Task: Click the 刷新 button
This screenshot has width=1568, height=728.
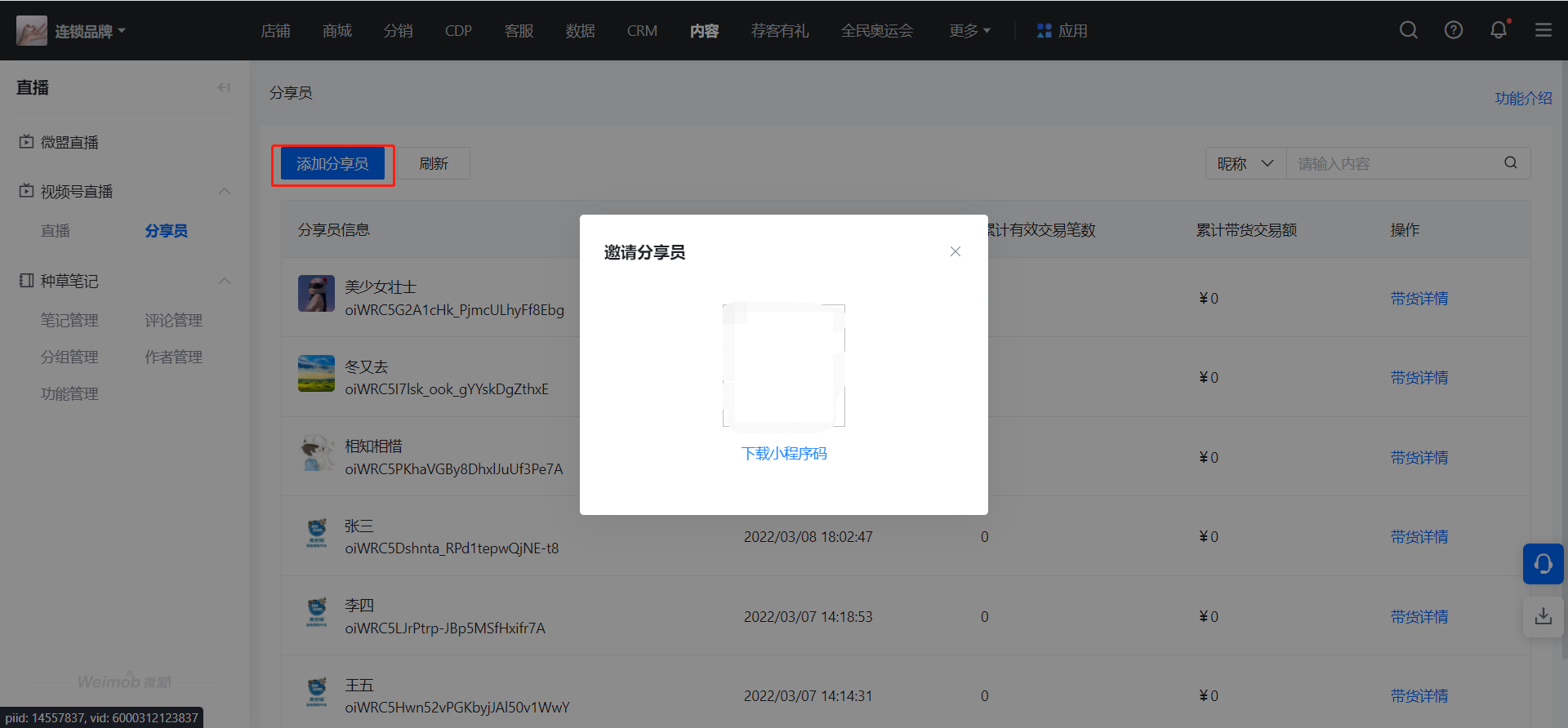Action: (434, 163)
